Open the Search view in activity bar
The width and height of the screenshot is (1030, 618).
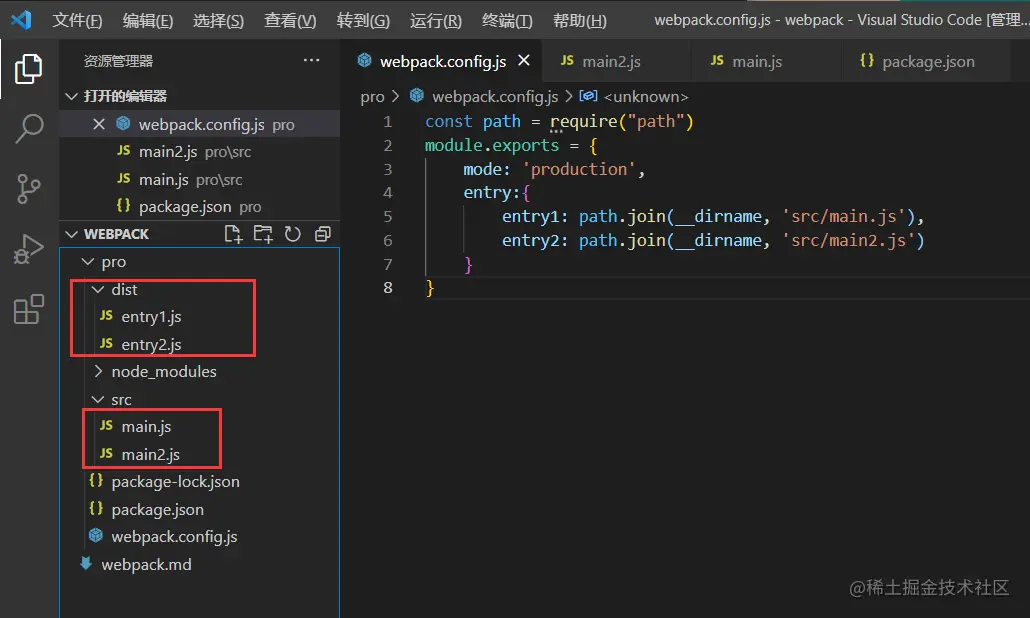[28, 127]
